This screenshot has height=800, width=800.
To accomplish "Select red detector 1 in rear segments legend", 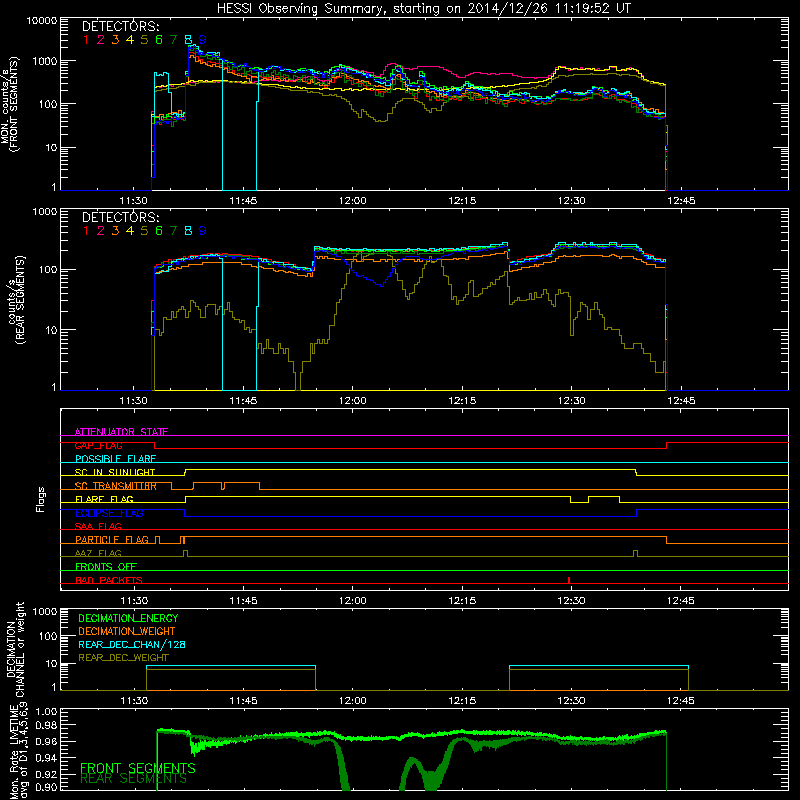I will (86, 231).
